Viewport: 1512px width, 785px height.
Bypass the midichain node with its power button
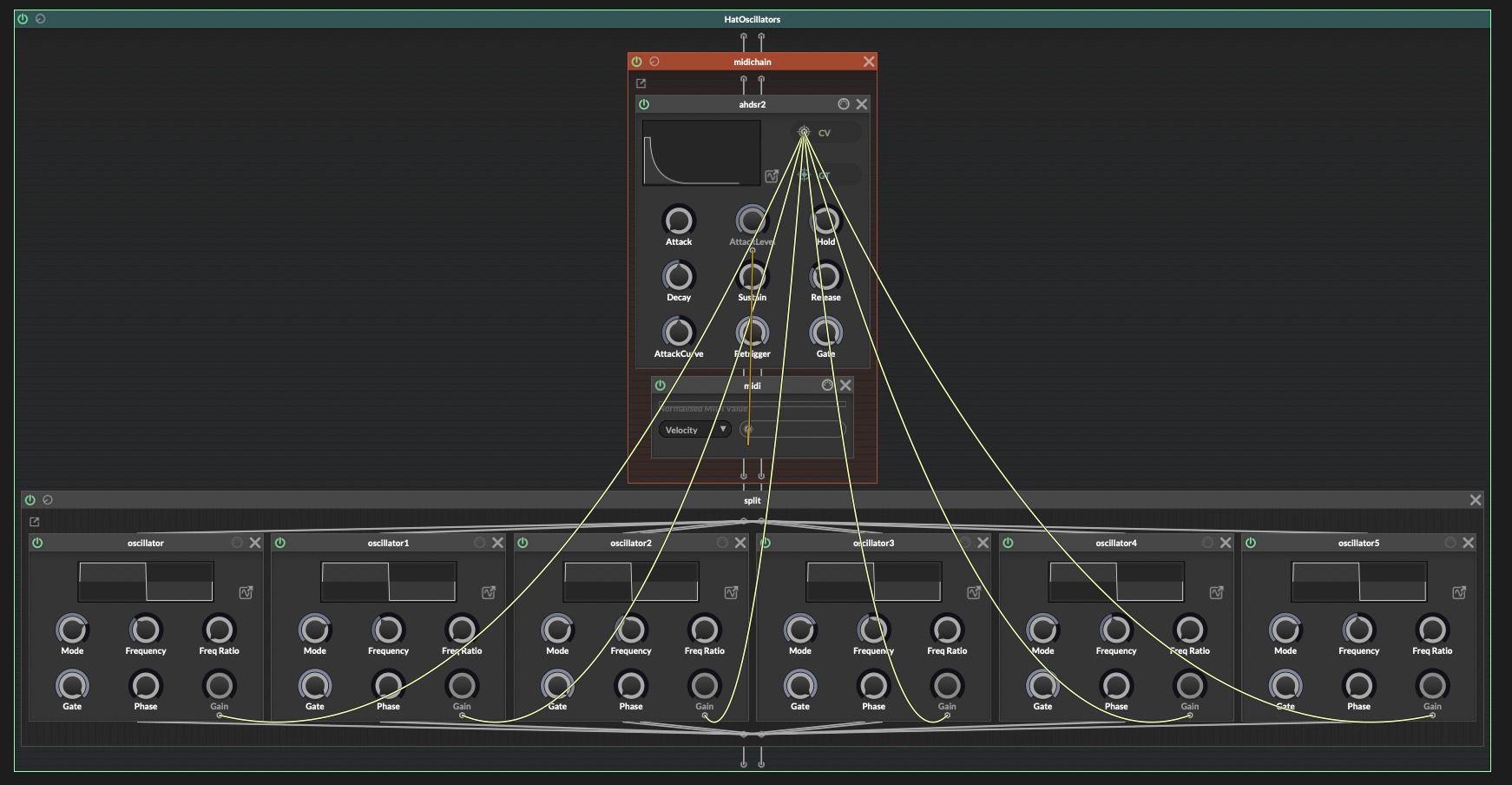pyautogui.click(x=636, y=62)
